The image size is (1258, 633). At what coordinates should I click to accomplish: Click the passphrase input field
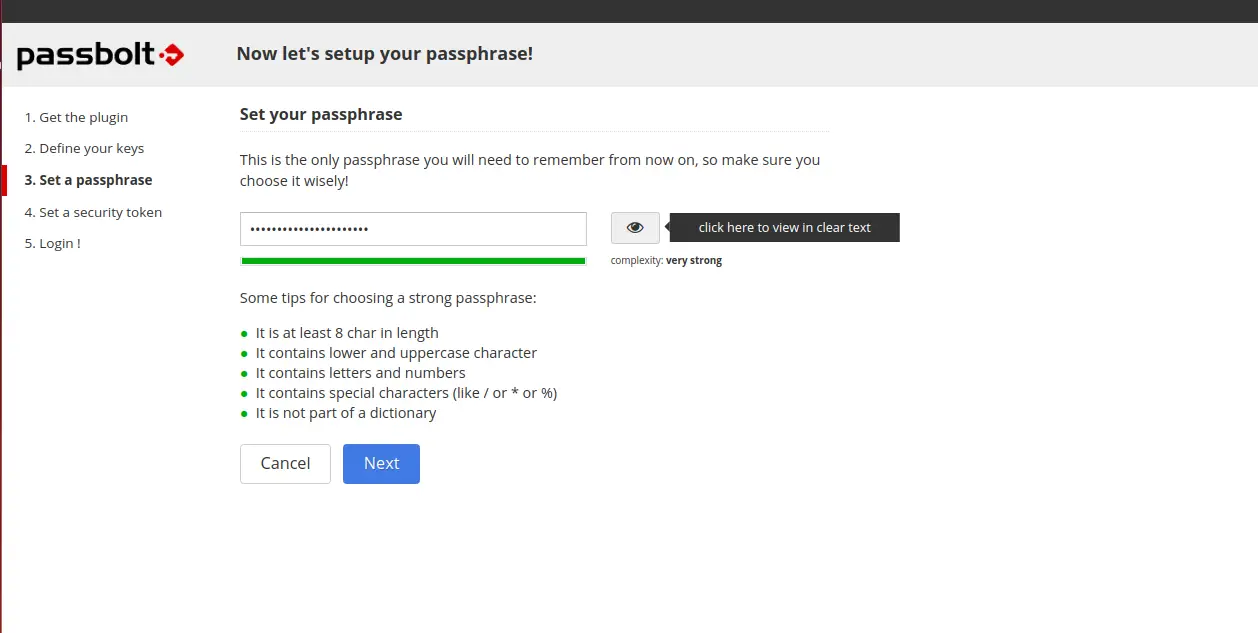coord(413,229)
